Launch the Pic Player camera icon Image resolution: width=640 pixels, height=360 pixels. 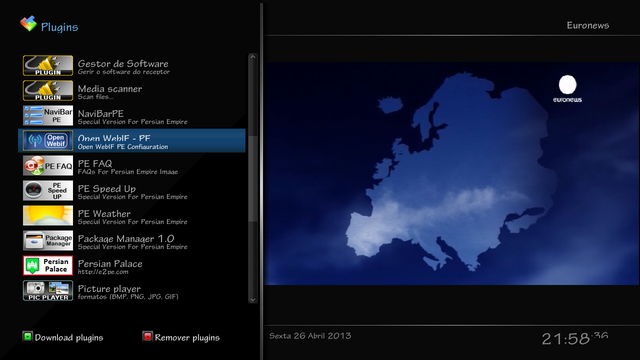(48, 291)
